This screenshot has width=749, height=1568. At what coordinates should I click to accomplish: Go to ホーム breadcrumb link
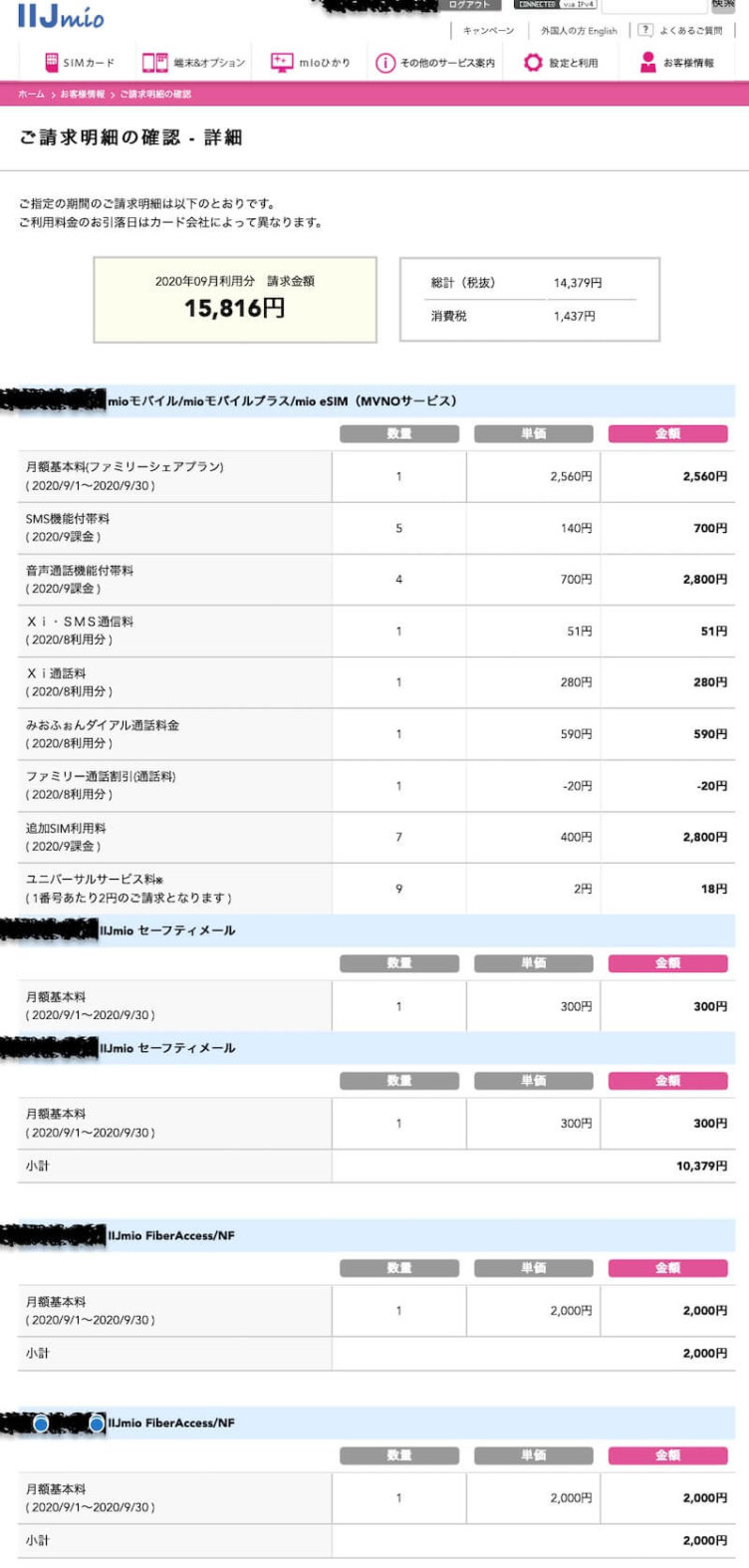click(x=31, y=94)
